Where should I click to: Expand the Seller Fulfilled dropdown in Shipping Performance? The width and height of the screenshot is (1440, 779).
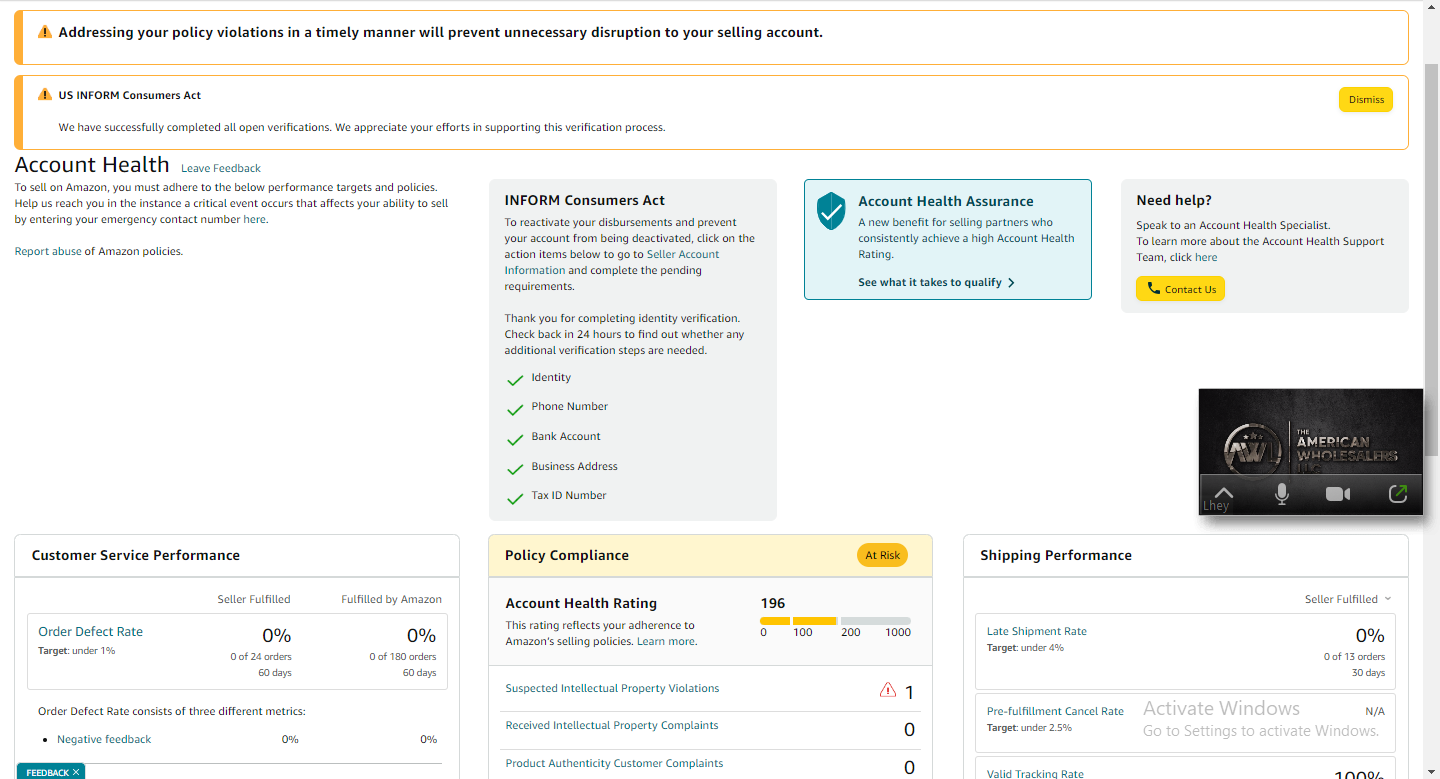pos(1348,599)
